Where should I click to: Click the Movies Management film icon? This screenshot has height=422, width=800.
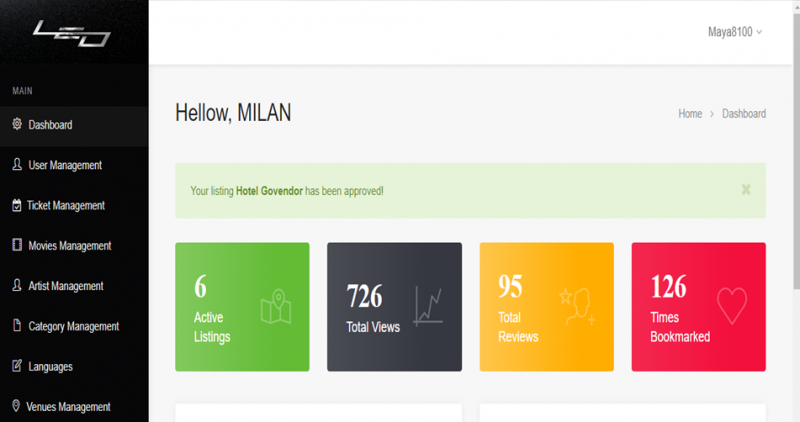point(17,245)
